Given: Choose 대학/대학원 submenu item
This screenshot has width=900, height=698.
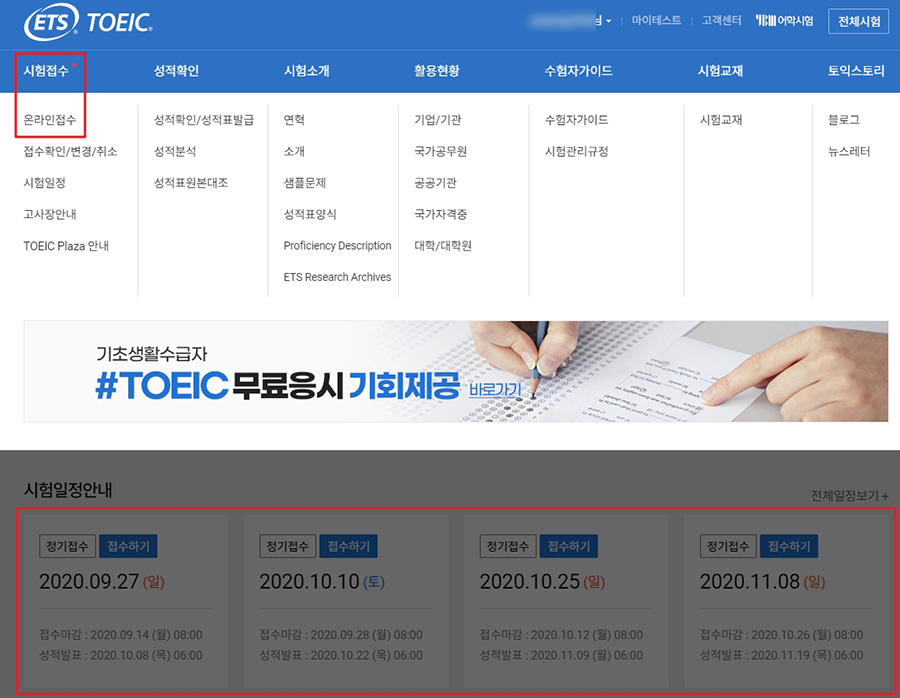Looking at the screenshot, I should (443, 246).
